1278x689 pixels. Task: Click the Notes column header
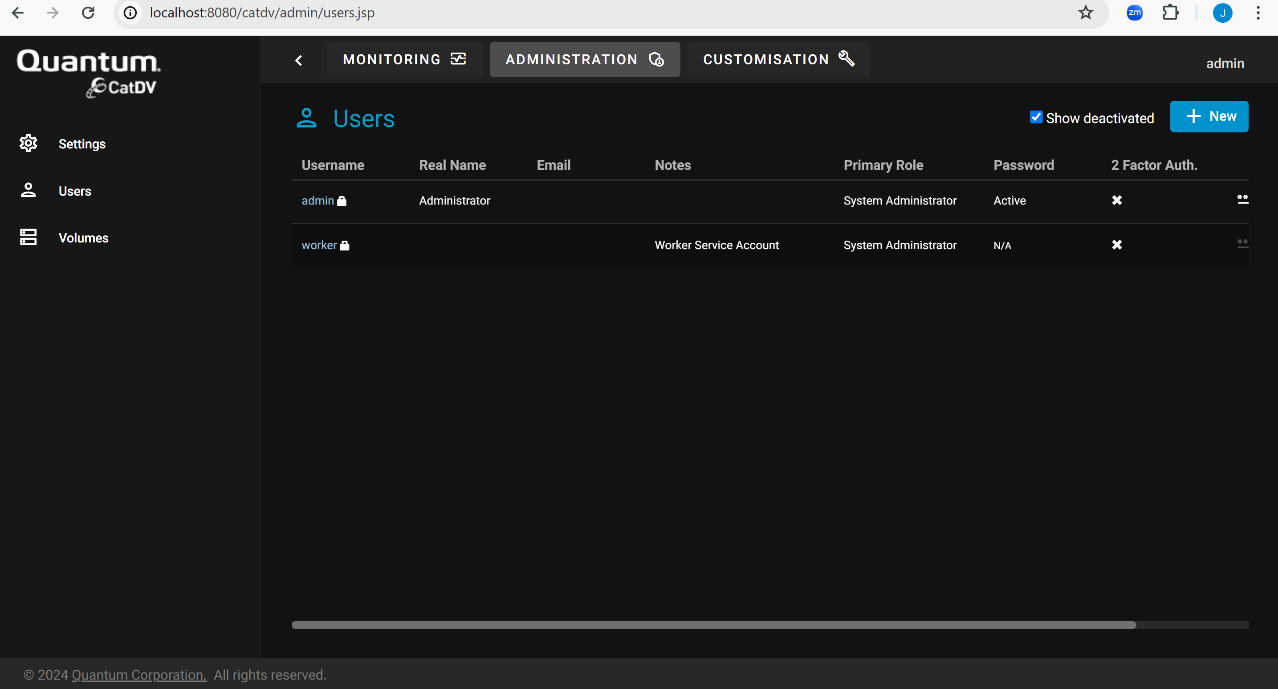pyautogui.click(x=673, y=165)
